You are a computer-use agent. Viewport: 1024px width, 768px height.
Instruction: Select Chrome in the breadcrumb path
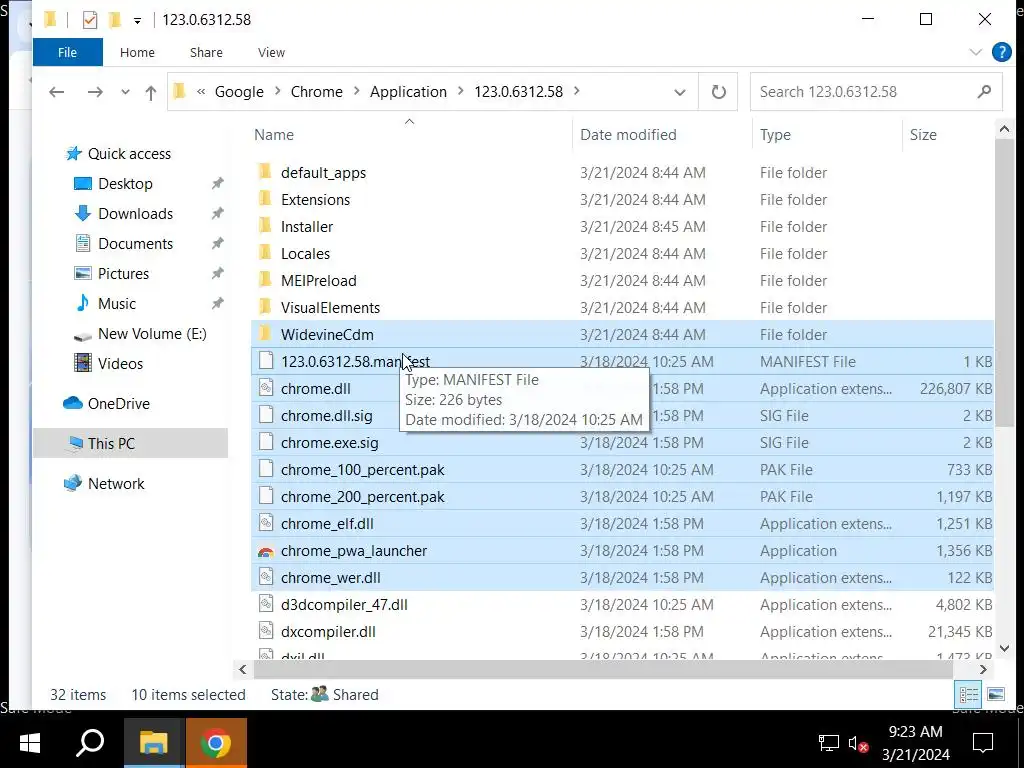tap(316, 92)
